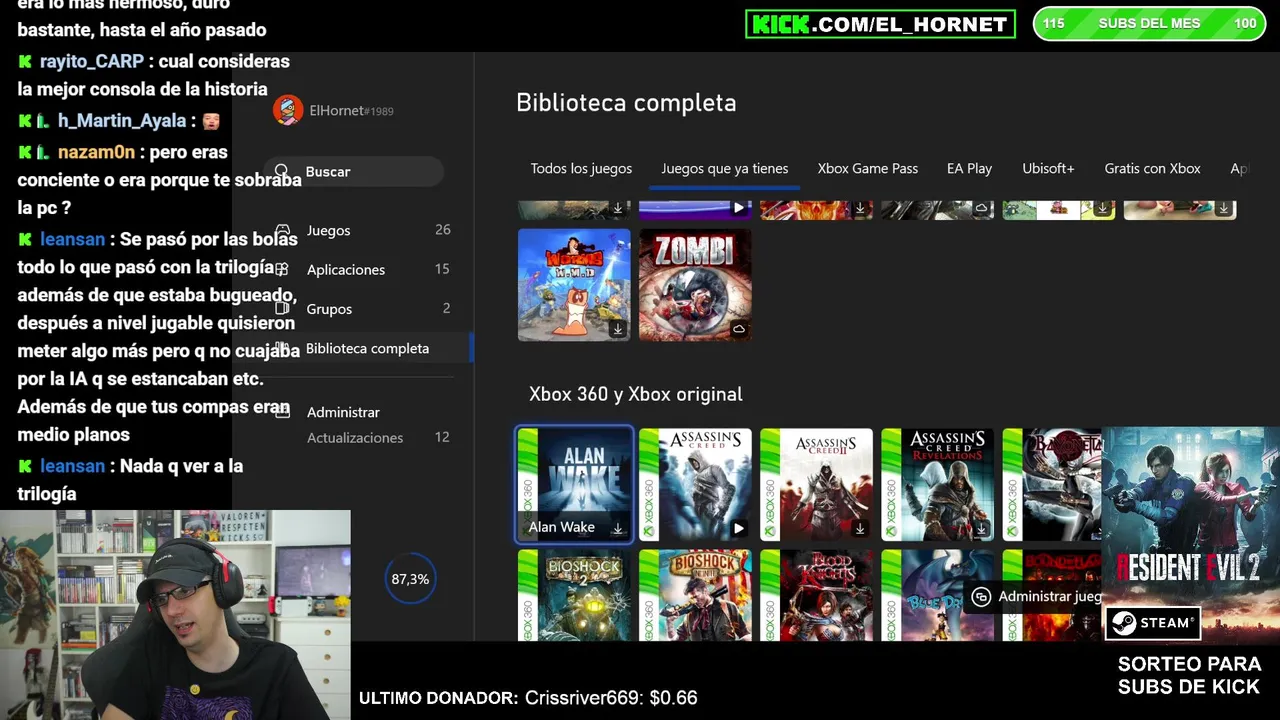Image resolution: width=1280 pixels, height=720 pixels.
Task: Click the Biblioteca completa heading
Action: [x=626, y=103]
